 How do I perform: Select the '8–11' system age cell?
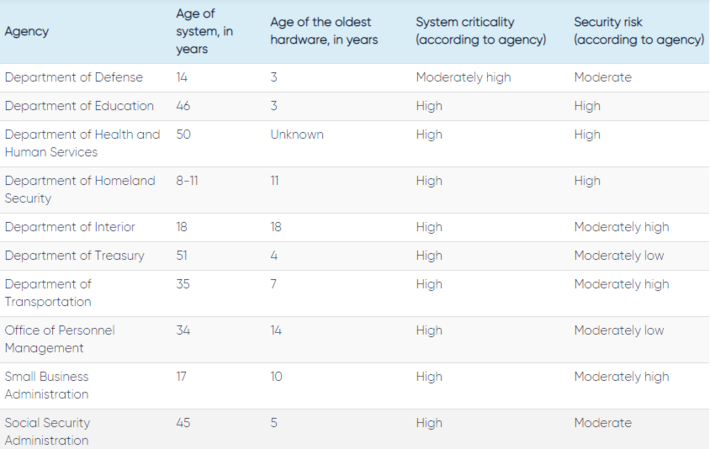(x=187, y=181)
